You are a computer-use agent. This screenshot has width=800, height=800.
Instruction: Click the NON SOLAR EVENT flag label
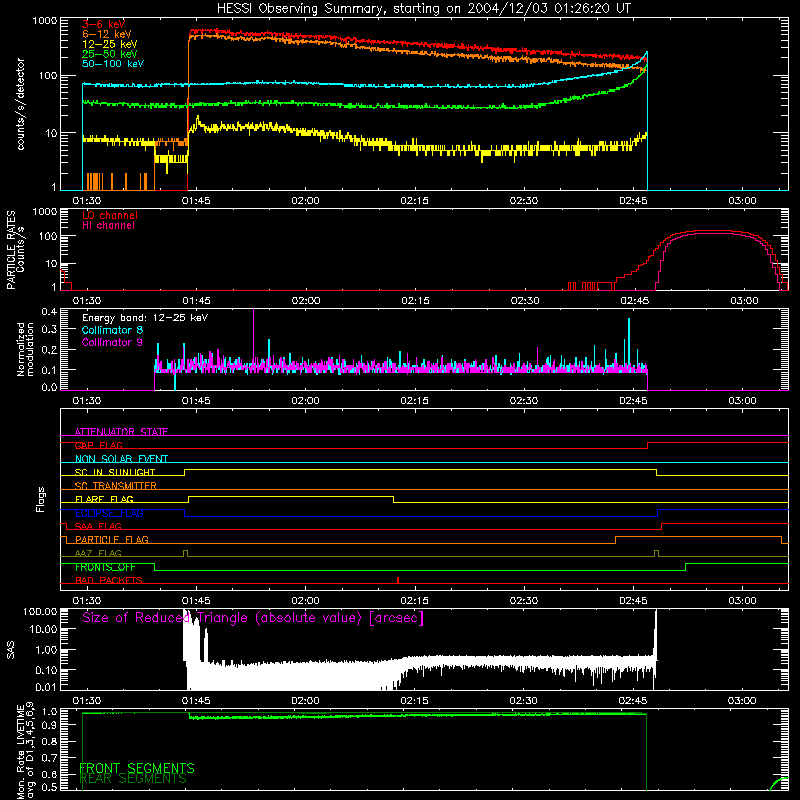click(121, 459)
